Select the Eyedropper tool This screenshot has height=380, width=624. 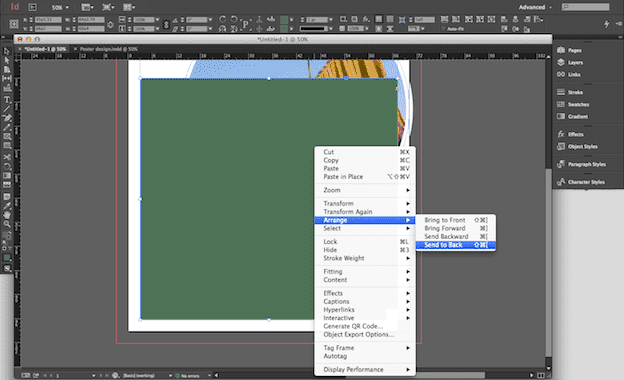tap(7, 206)
